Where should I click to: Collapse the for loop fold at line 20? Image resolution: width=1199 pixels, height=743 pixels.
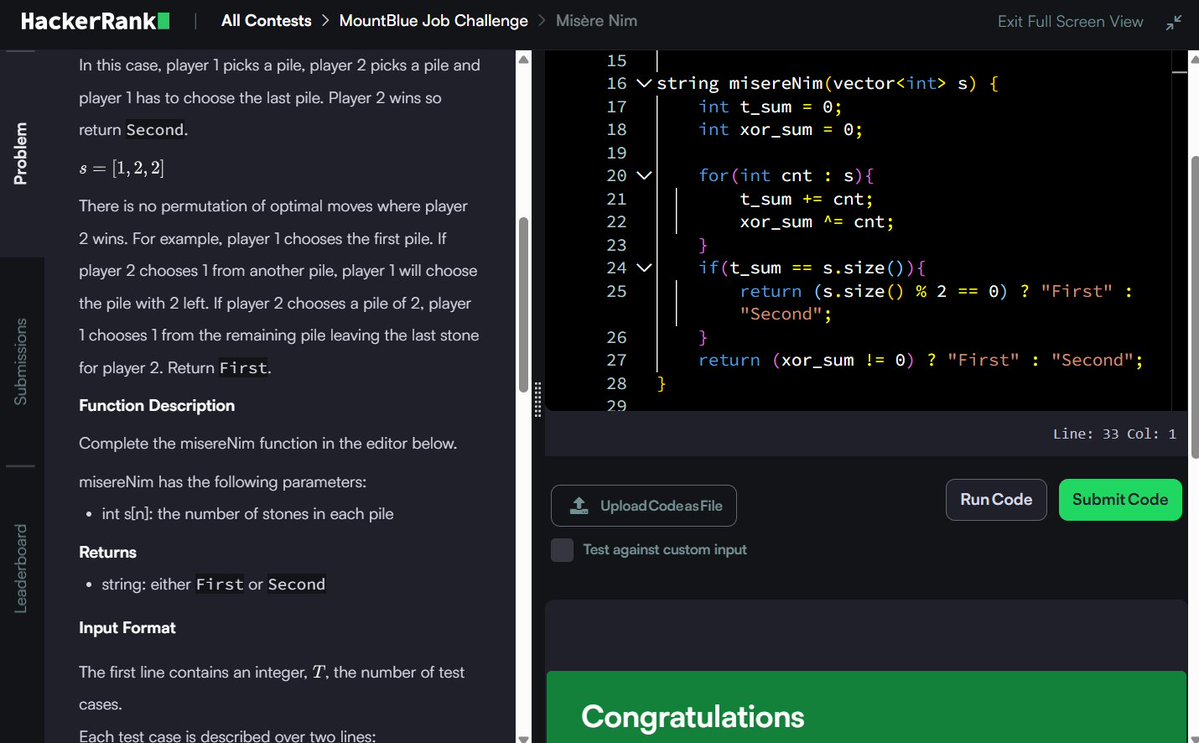coord(644,176)
